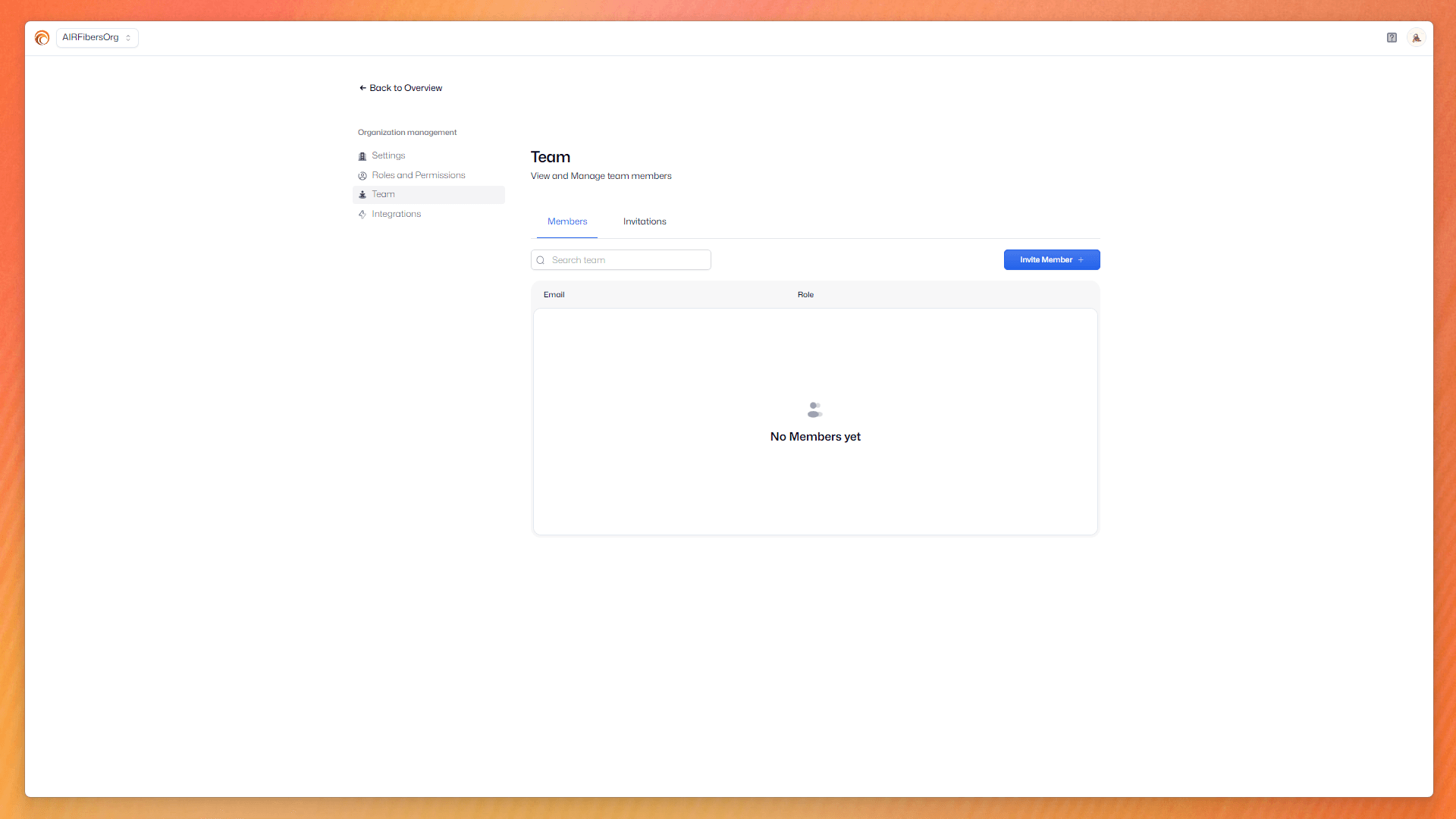Open Roles and Permissions section
This screenshot has height=819, width=1456.
point(418,175)
